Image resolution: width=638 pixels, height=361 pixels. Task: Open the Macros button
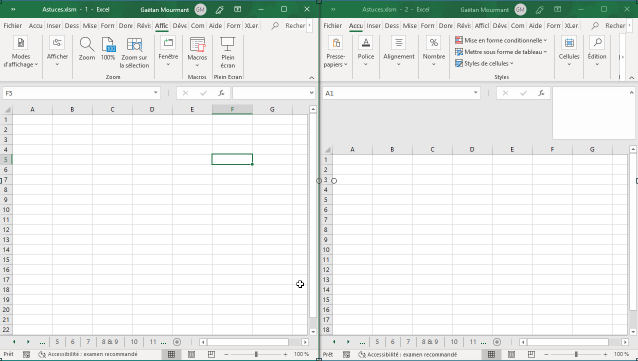(x=197, y=52)
